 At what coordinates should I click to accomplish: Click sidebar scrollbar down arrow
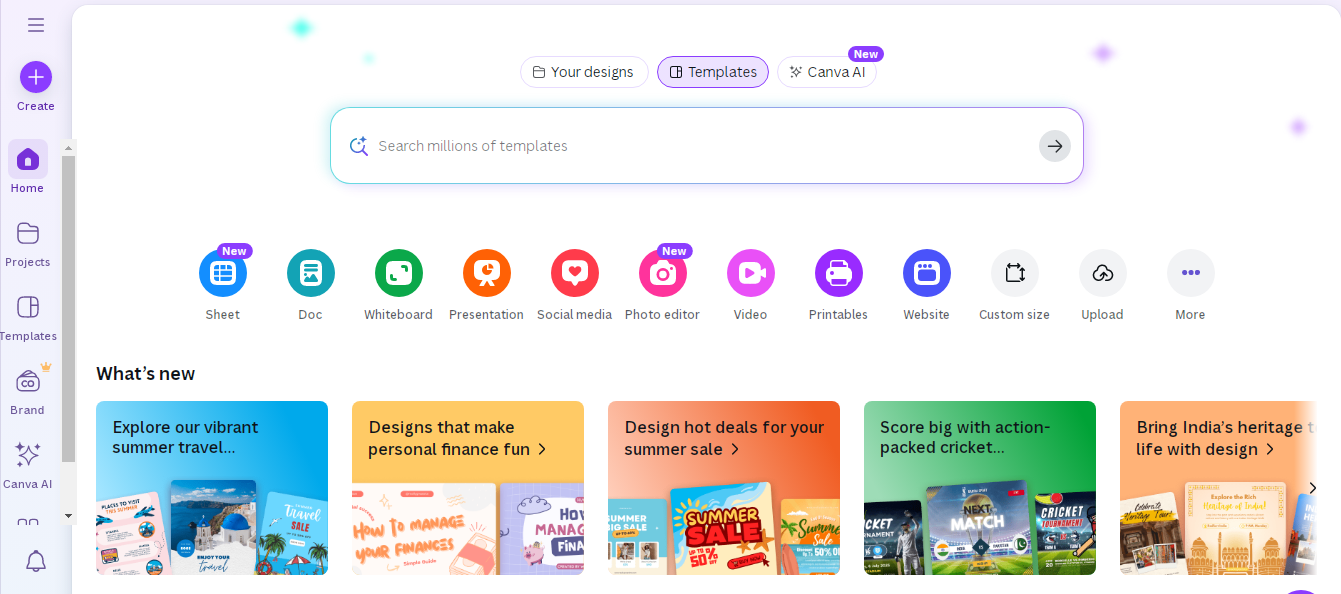69,516
